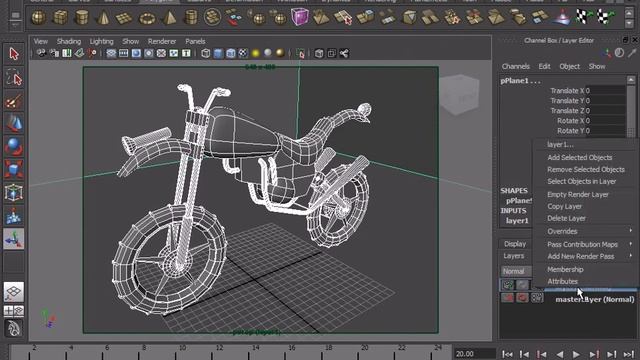The width and height of the screenshot is (640, 360).
Task: Click the purple cube shelf icon
Action: point(300,17)
